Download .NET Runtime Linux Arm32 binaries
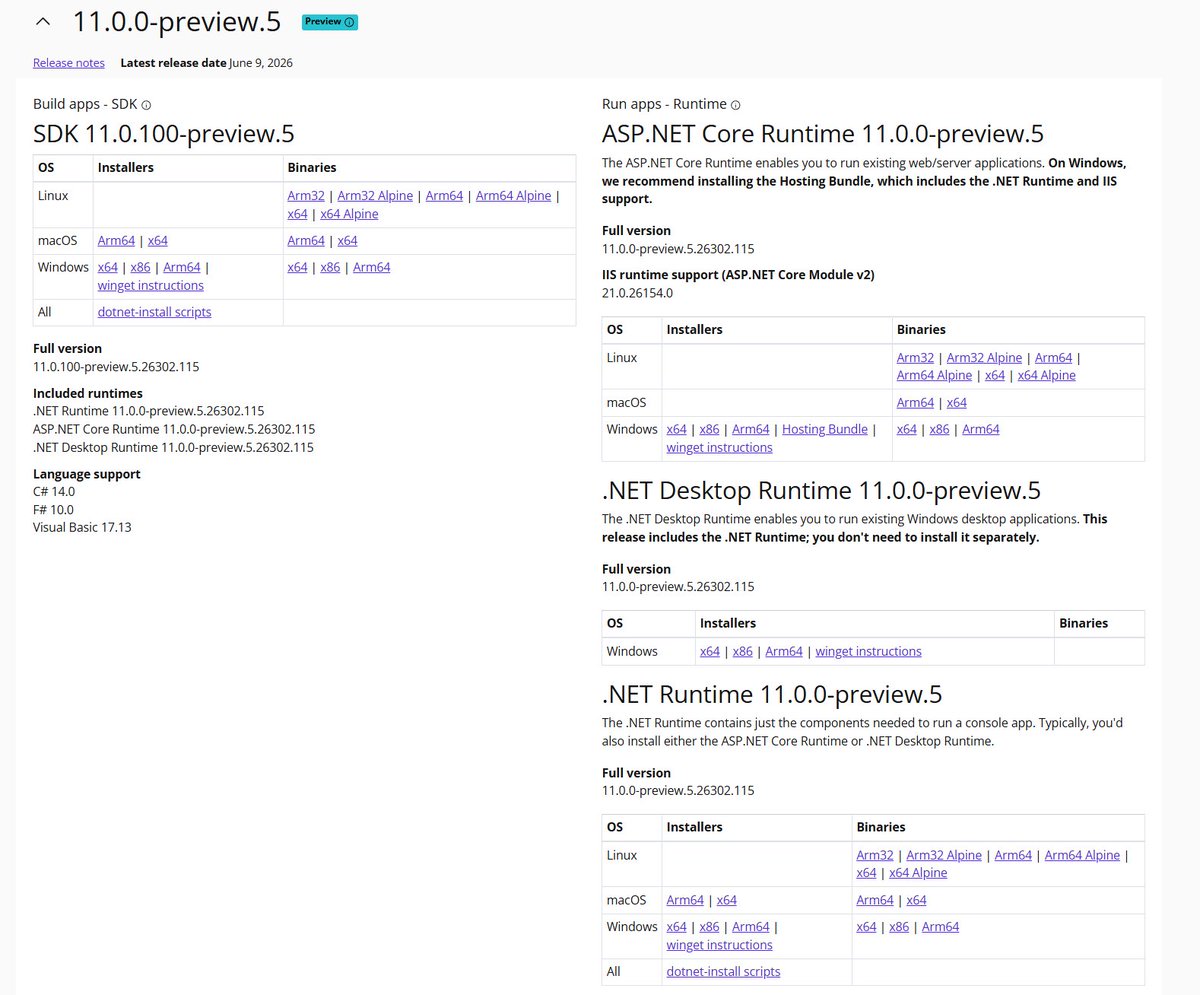Viewport: 1200px width, 995px height. coord(876,855)
